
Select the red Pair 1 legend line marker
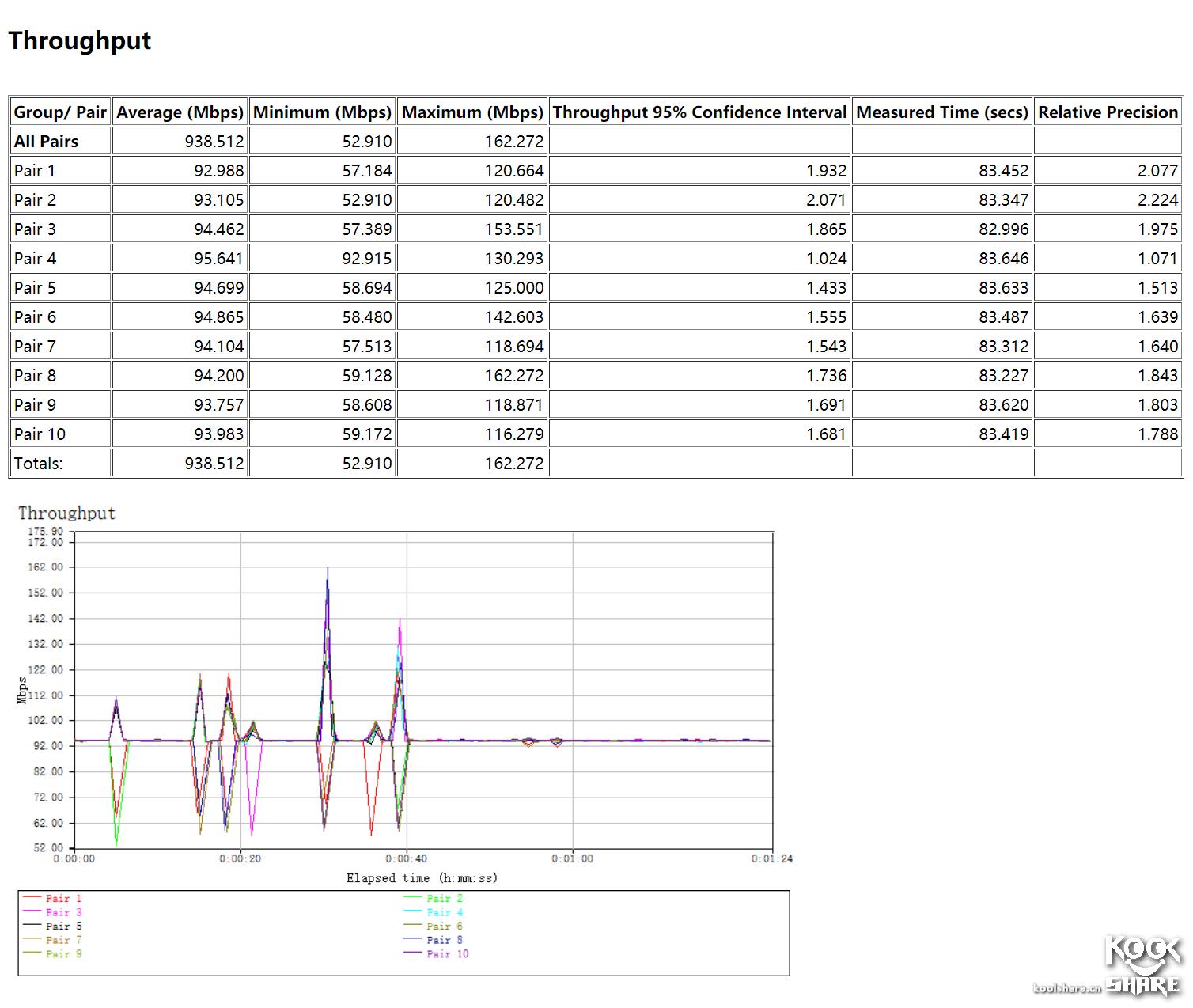[x=32, y=898]
